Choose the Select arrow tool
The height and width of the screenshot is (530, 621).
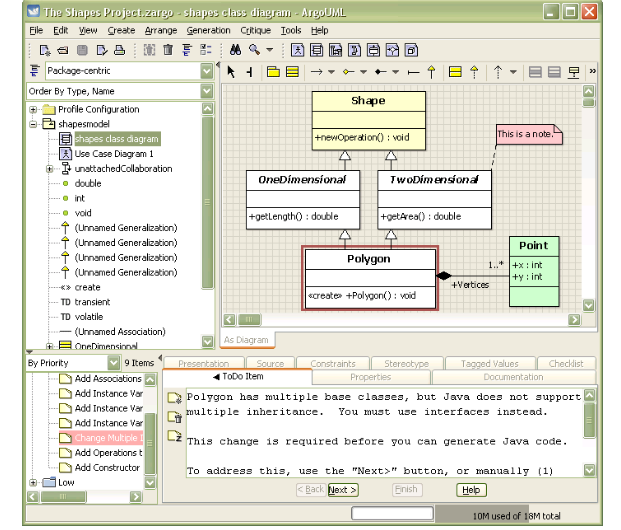[231, 72]
